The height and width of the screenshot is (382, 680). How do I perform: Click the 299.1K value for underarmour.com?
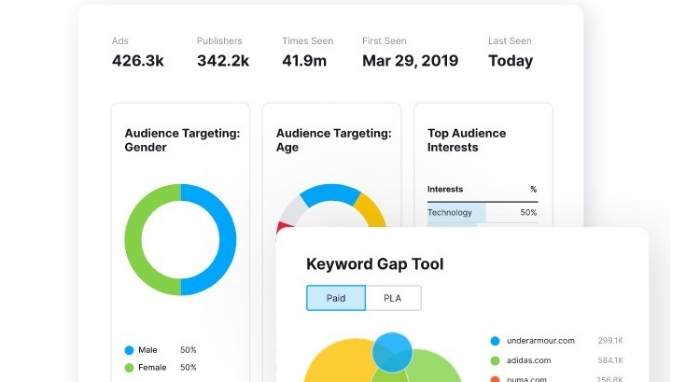(x=610, y=341)
